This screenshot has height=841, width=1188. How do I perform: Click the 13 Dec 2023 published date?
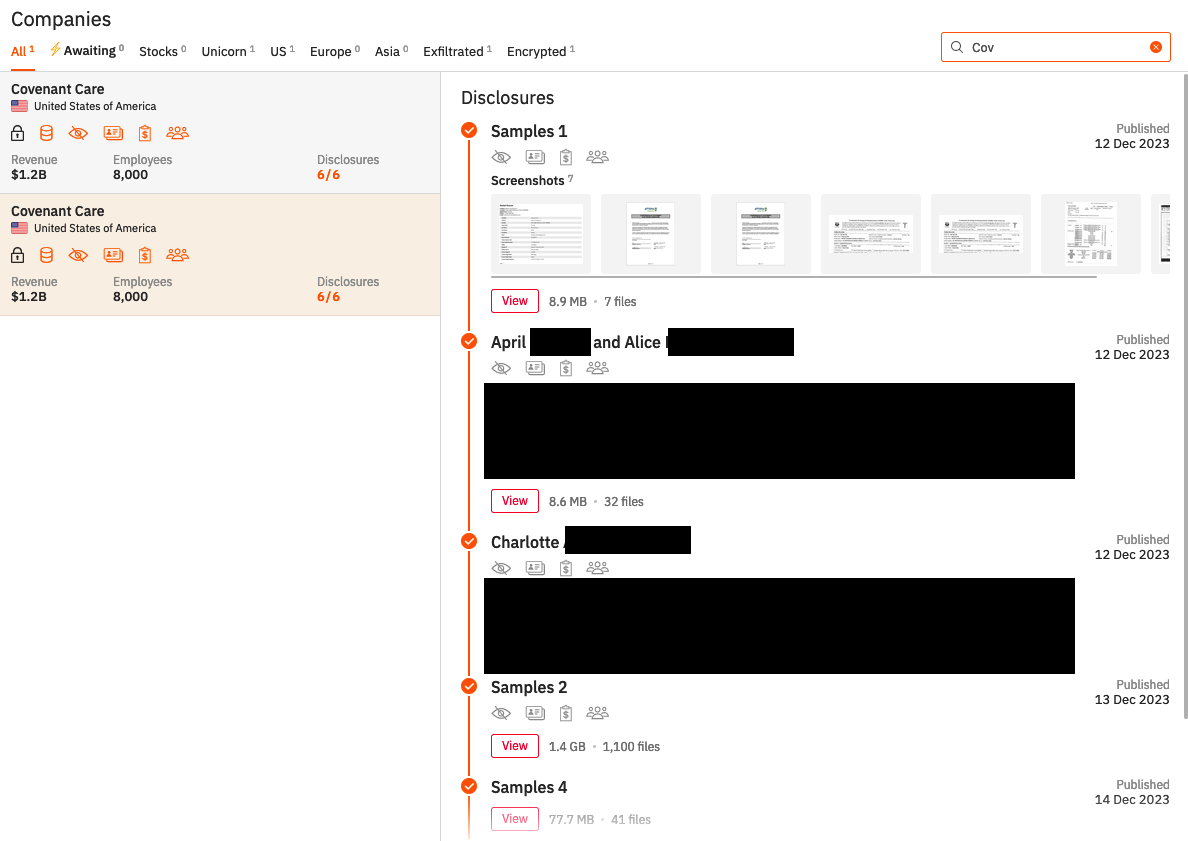point(1132,699)
